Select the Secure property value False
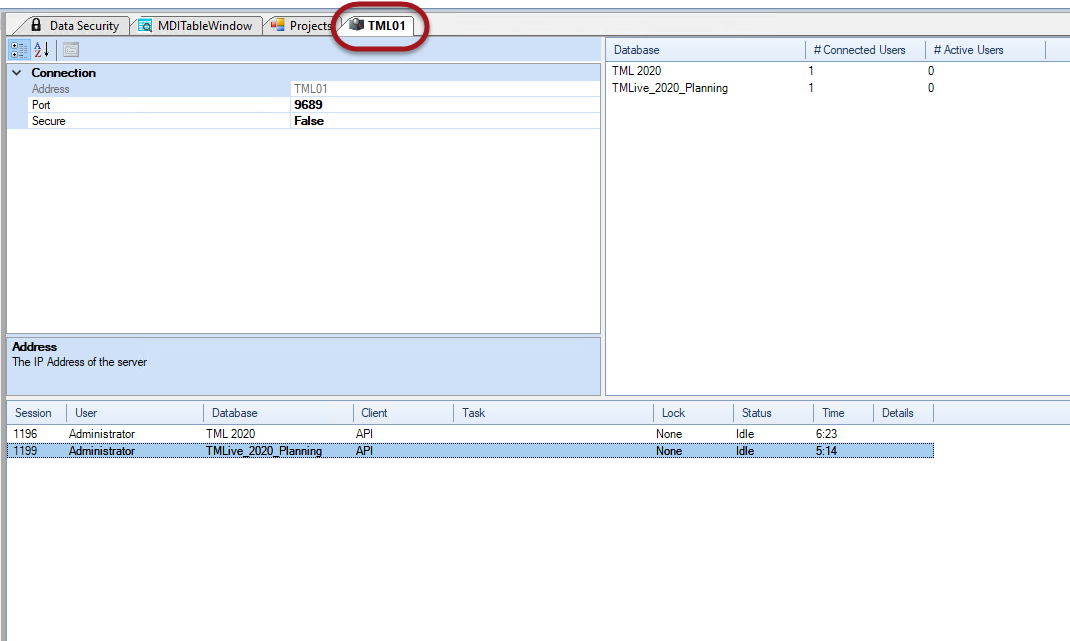This screenshot has height=641, width=1070. click(x=309, y=121)
